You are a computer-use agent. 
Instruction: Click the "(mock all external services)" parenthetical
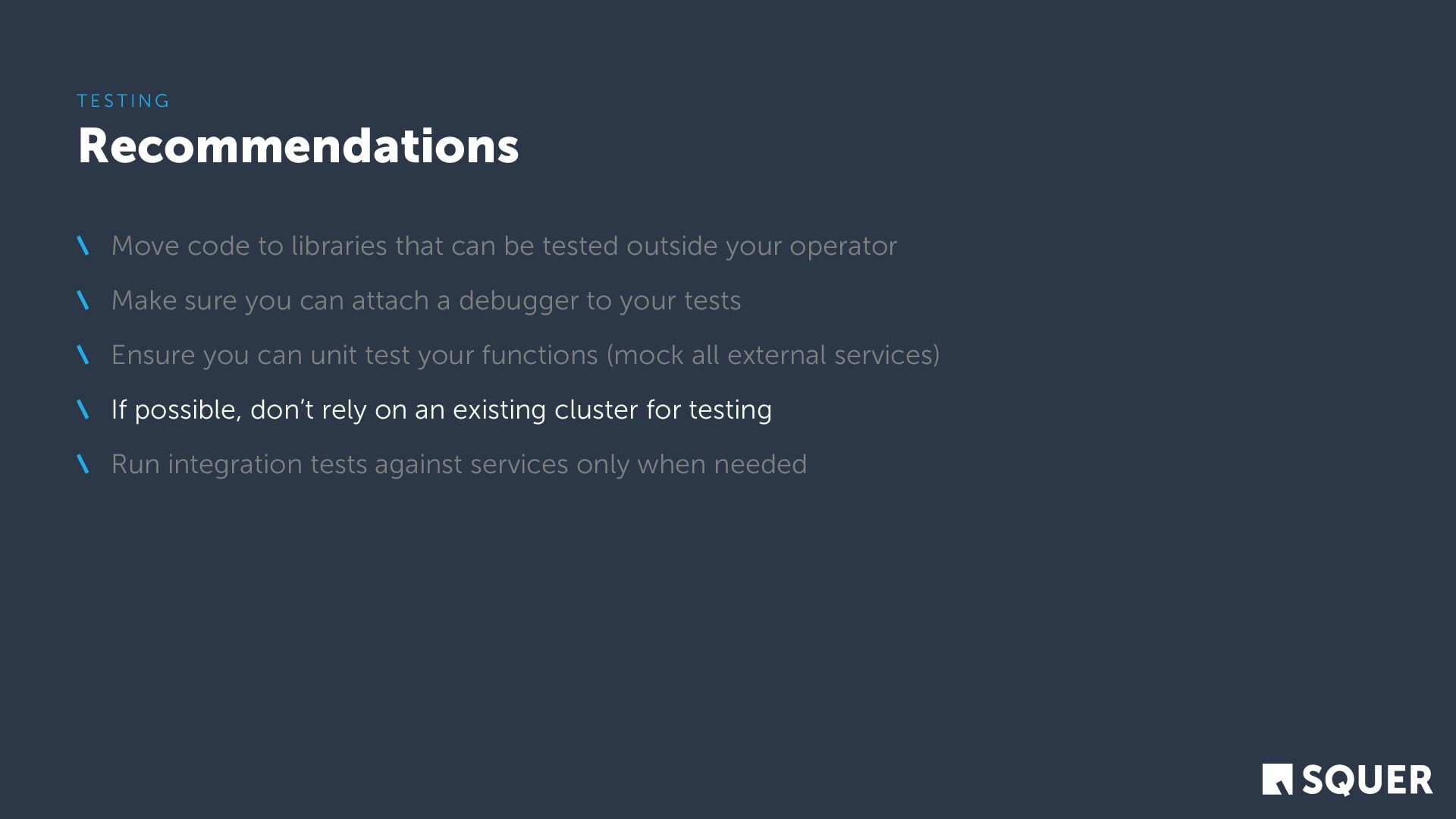[773, 355]
